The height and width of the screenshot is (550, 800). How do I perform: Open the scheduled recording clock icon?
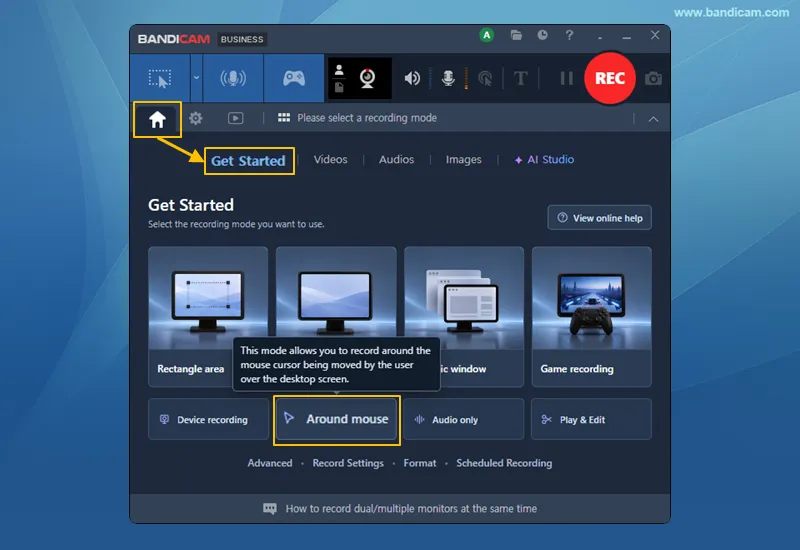[x=542, y=35]
